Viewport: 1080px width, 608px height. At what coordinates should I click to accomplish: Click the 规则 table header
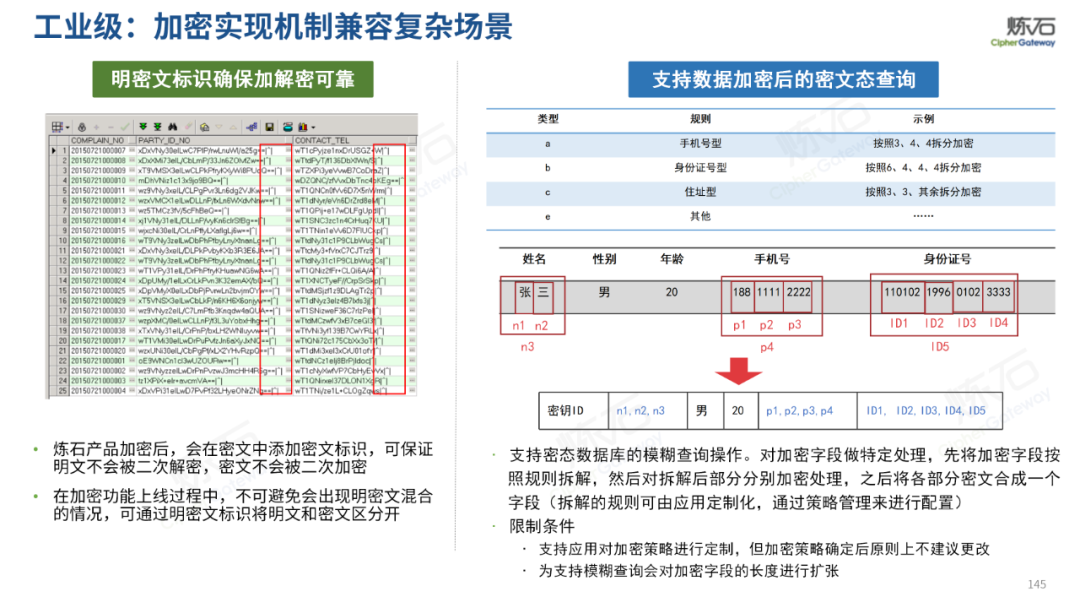700,119
